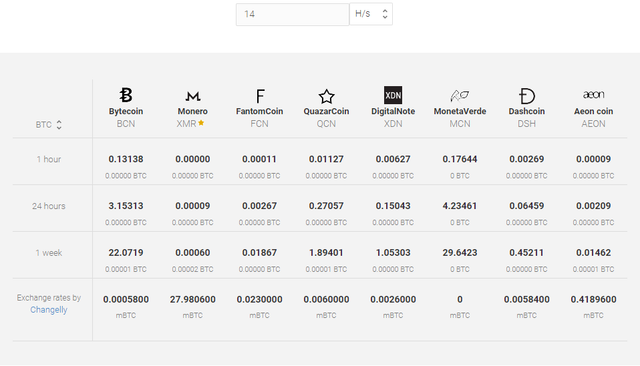Click the Bytecoin column header name
The image size is (640, 366).
point(126,111)
